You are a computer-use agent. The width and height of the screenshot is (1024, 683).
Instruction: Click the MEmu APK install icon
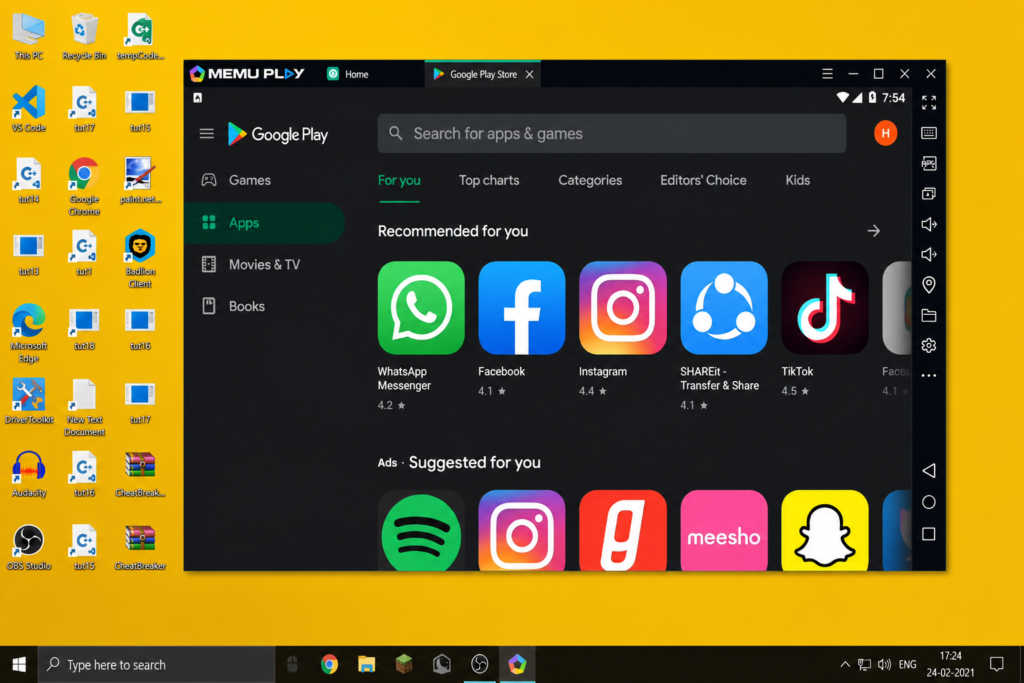929,163
